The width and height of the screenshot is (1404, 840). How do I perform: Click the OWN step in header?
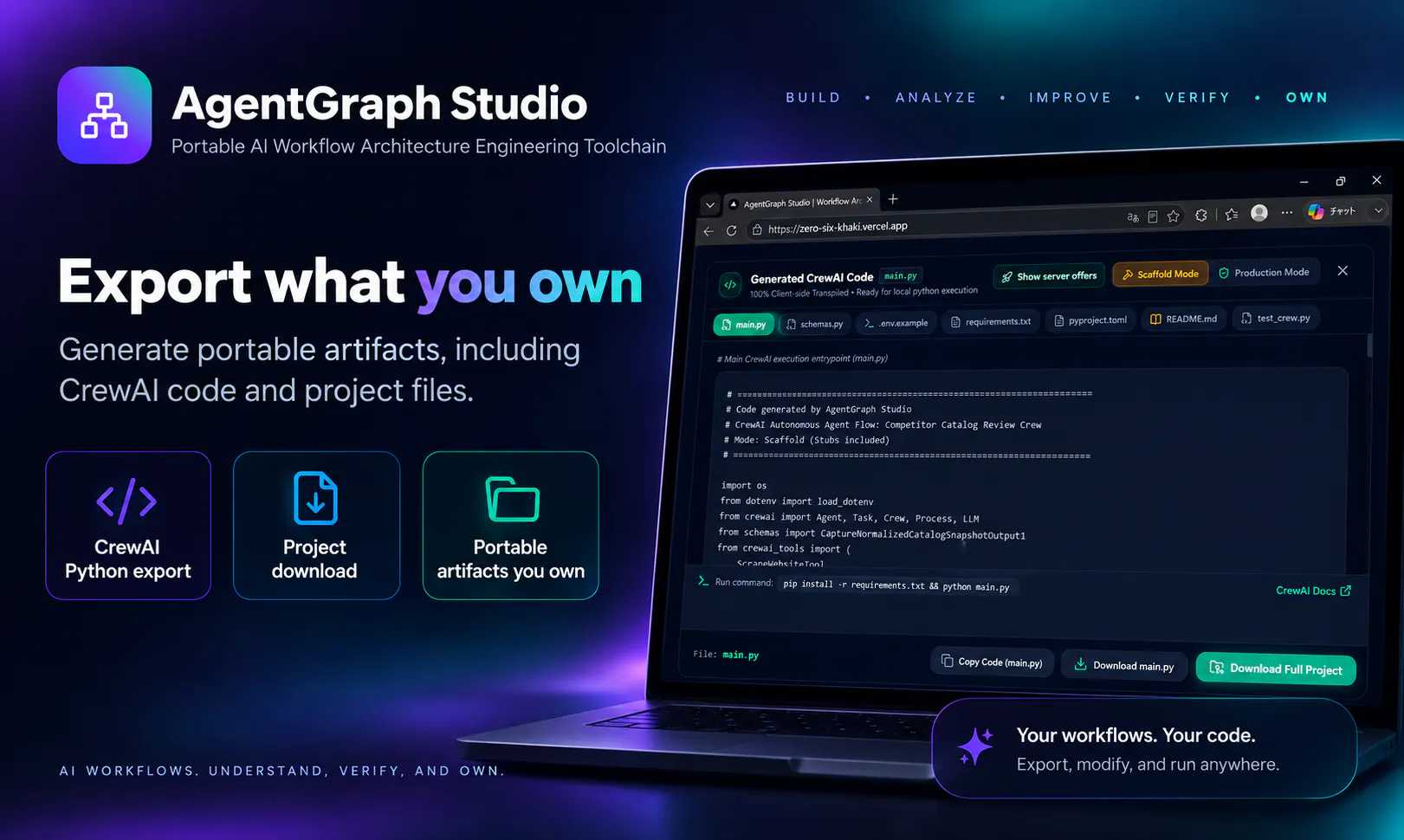pyautogui.click(x=1306, y=98)
